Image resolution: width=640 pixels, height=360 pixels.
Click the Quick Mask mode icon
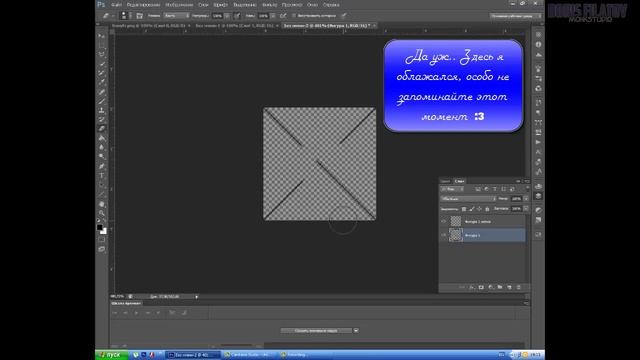coord(102,240)
